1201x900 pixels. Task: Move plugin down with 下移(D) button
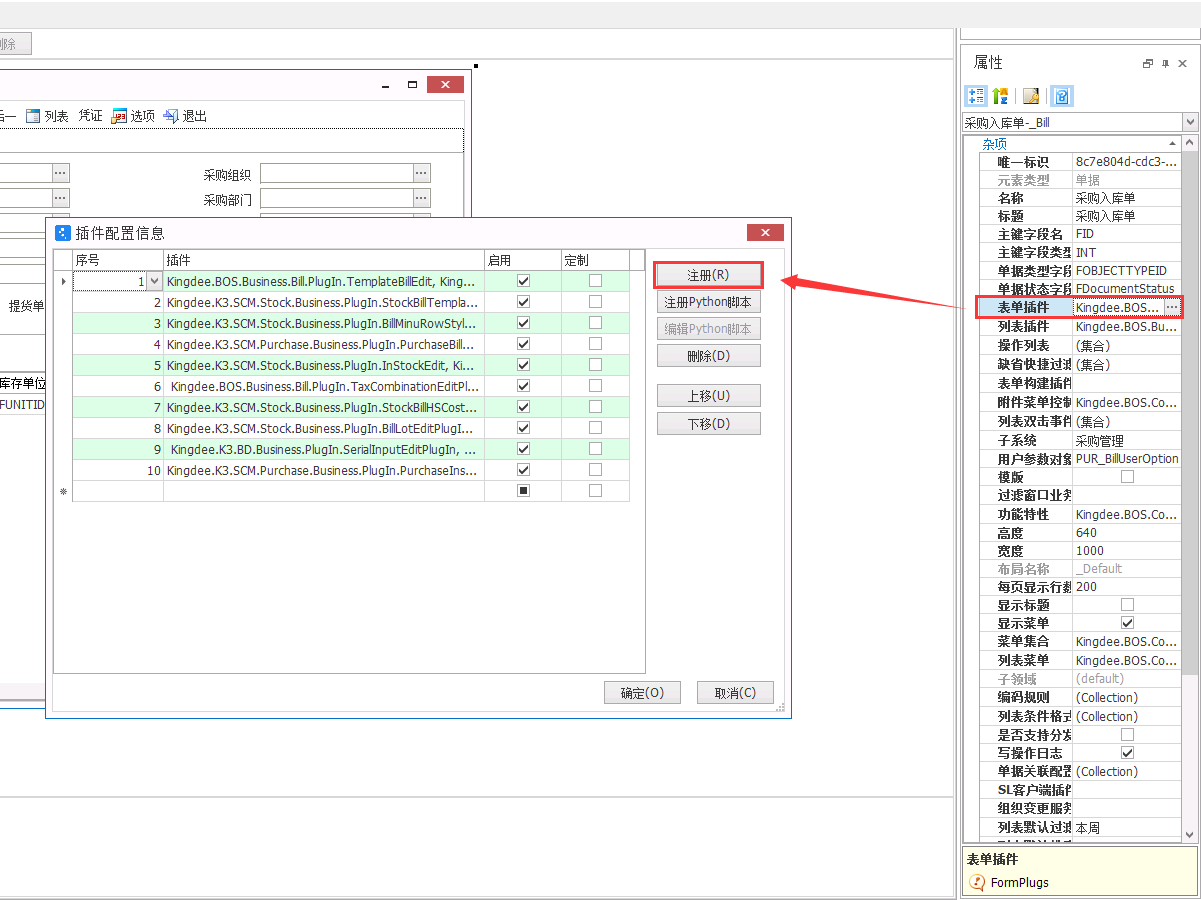click(x=708, y=424)
